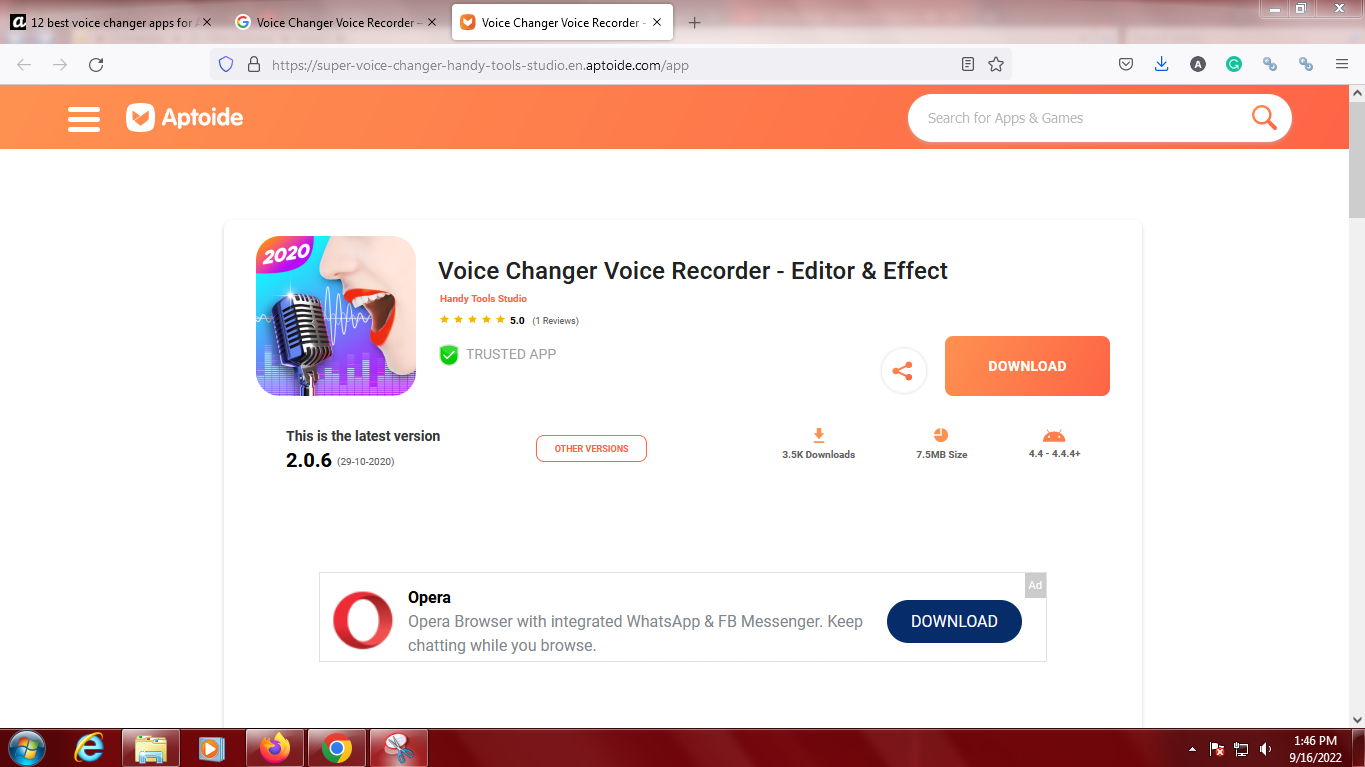Select the active Aptoide Voice Changer tab
Image resolution: width=1365 pixels, height=767 pixels.
(560, 22)
